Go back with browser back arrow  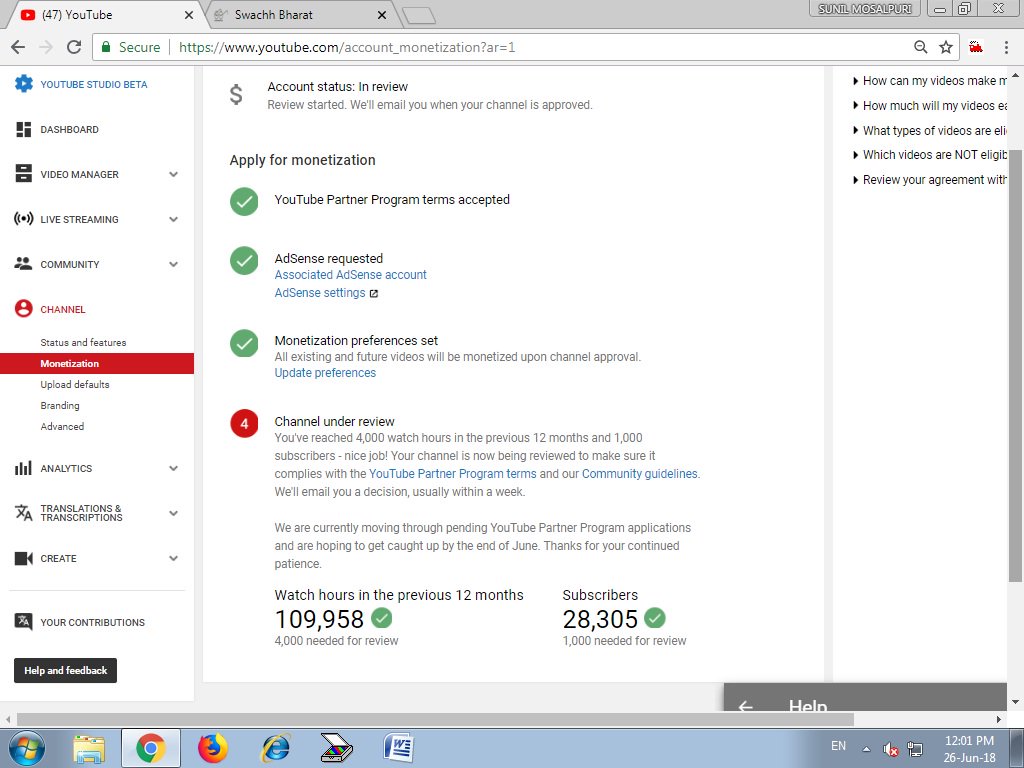pos(18,47)
